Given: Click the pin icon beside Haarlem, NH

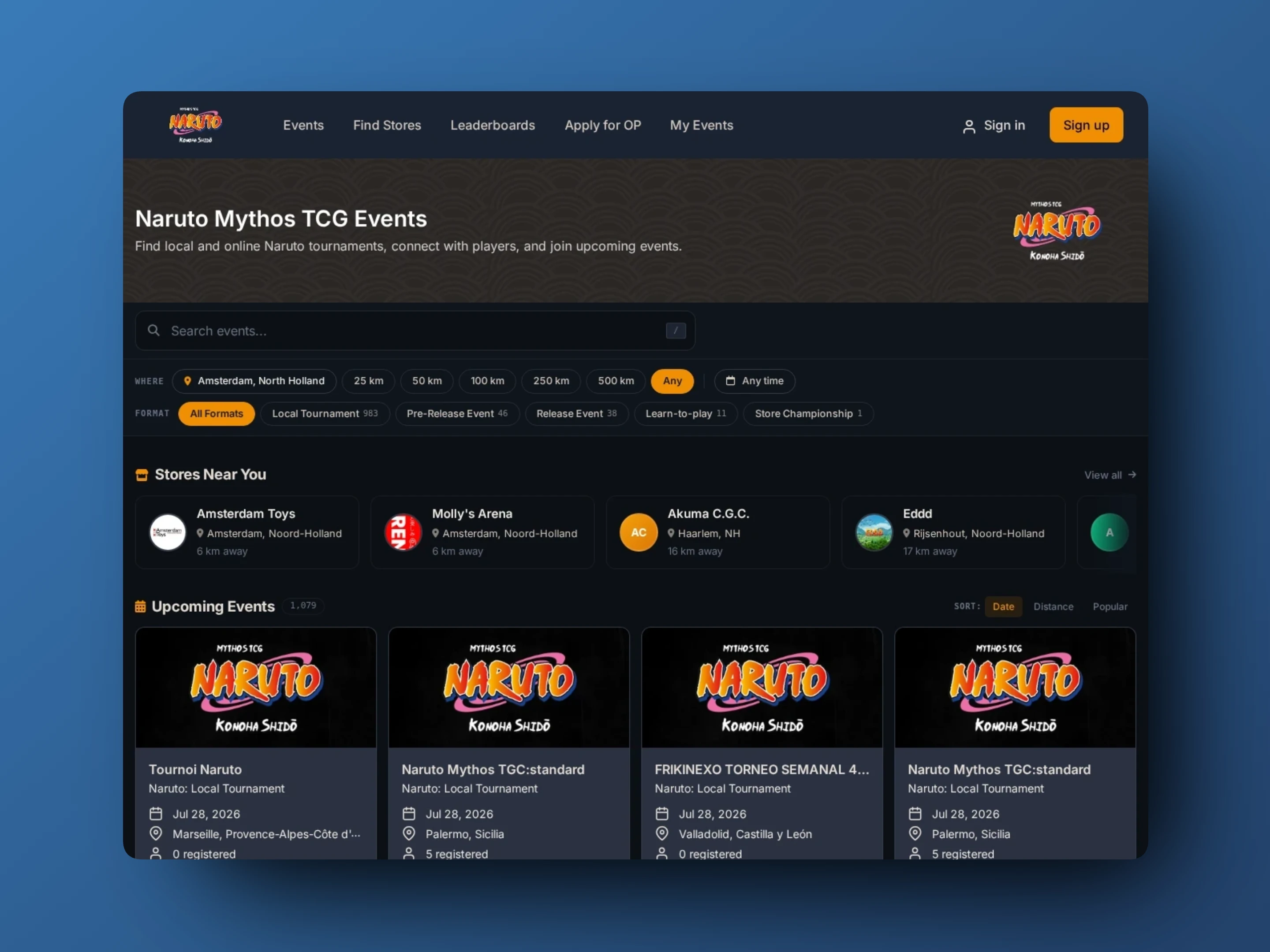Looking at the screenshot, I should pyautogui.click(x=671, y=533).
